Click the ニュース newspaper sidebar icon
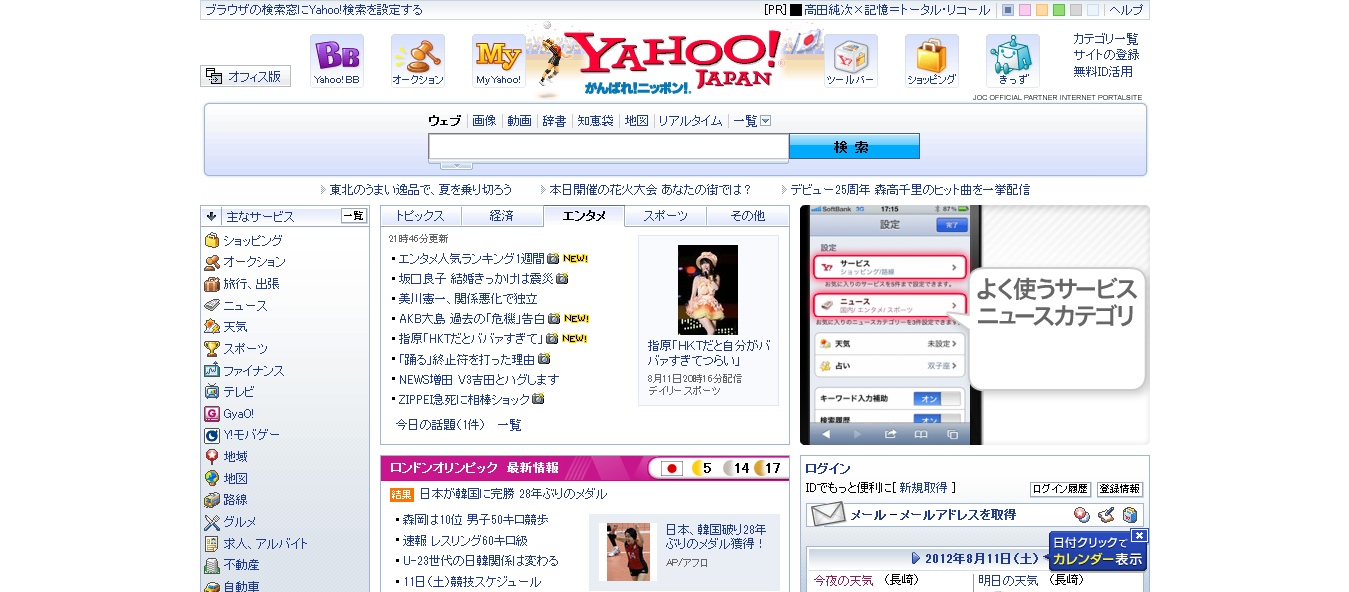The image size is (1349, 592). (212, 305)
